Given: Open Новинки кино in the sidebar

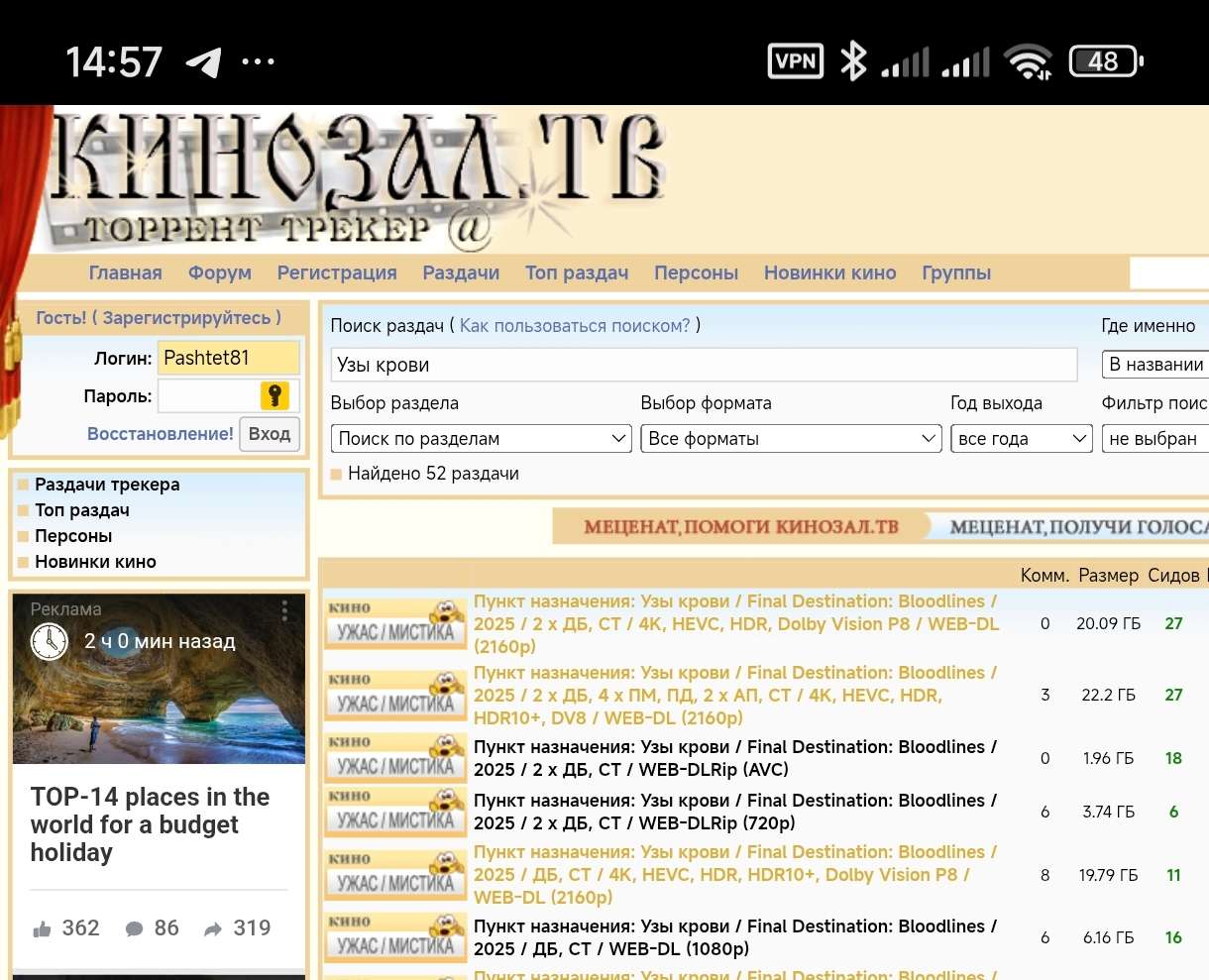Looking at the screenshot, I should pos(95,562).
